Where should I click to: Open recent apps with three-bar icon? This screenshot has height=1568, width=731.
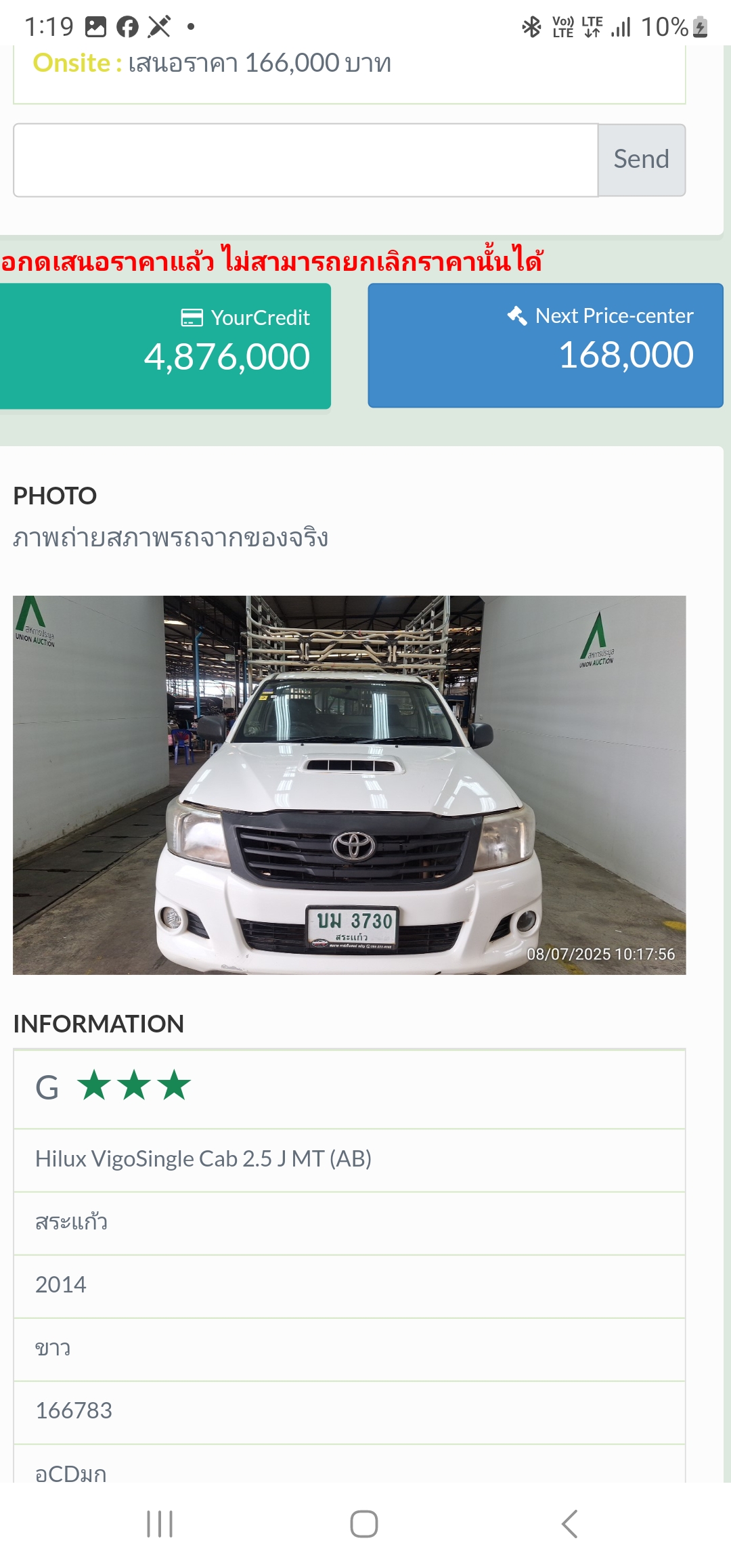point(160,1524)
